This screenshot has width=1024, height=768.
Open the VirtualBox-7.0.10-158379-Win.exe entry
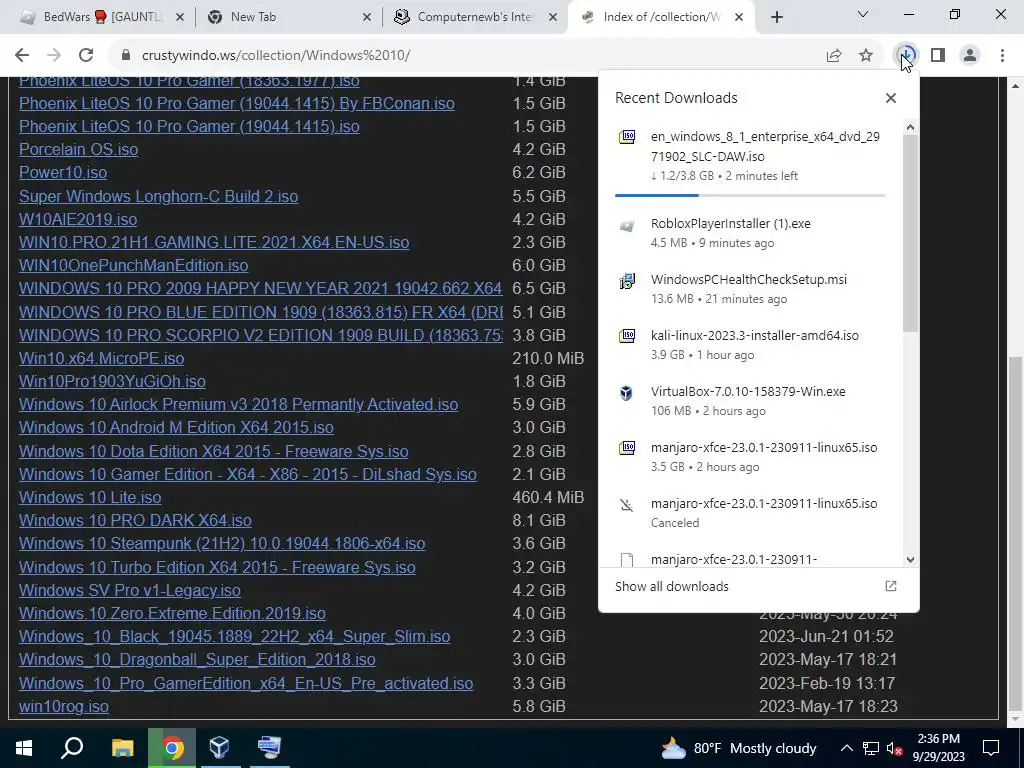point(750,400)
